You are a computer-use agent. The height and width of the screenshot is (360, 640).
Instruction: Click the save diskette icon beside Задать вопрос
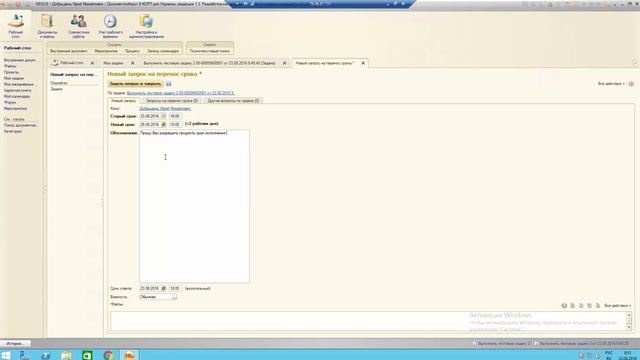pyautogui.click(x=169, y=84)
